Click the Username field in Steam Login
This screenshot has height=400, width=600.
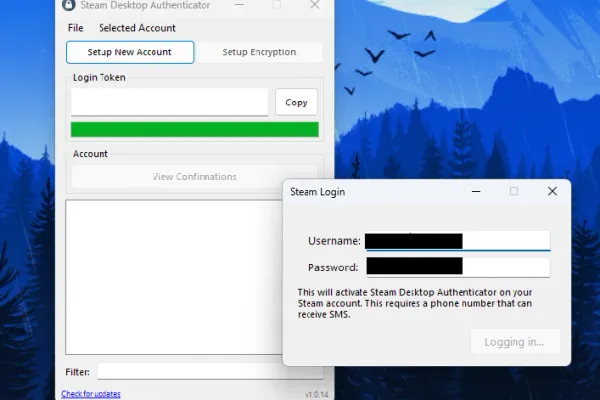pyautogui.click(x=458, y=241)
